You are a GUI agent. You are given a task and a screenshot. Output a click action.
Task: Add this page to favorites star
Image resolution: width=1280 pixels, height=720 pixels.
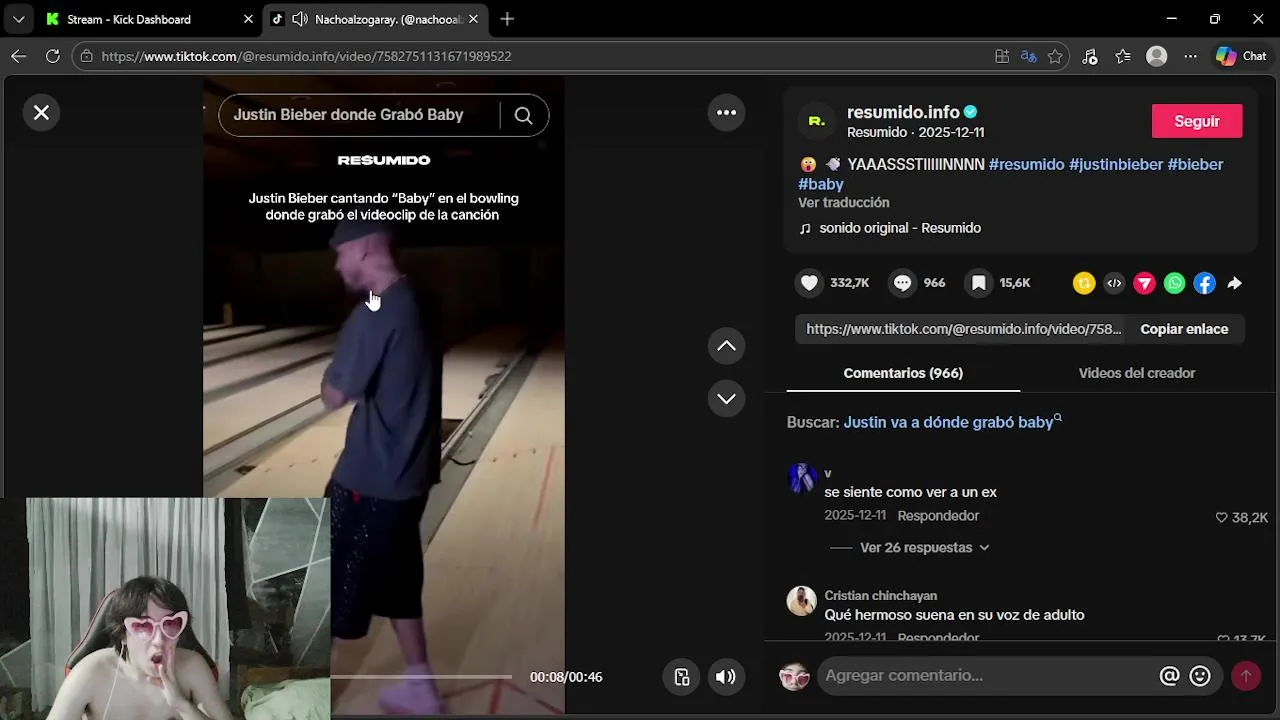point(1055,57)
